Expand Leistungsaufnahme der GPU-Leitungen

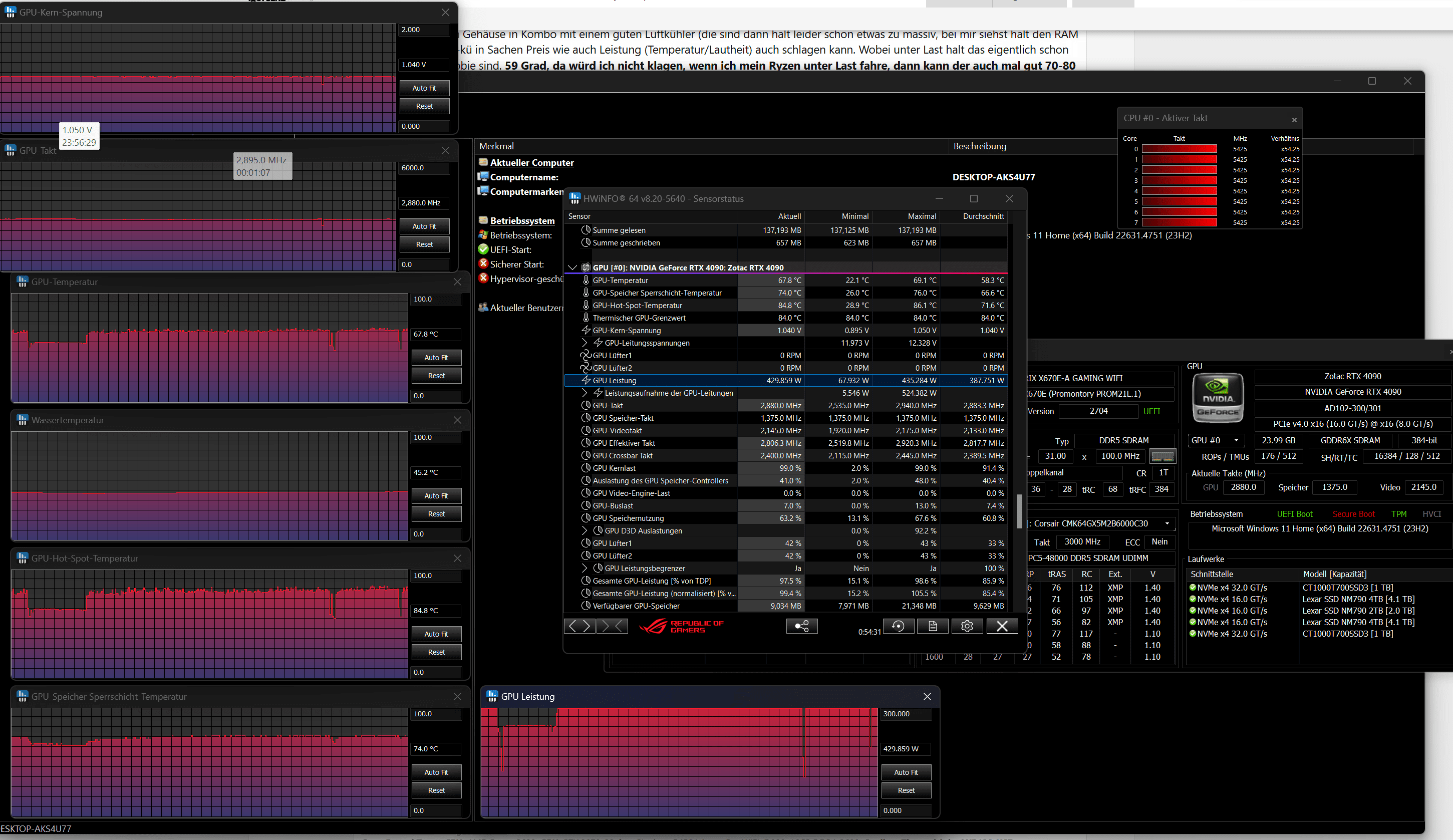(x=585, y=393)
